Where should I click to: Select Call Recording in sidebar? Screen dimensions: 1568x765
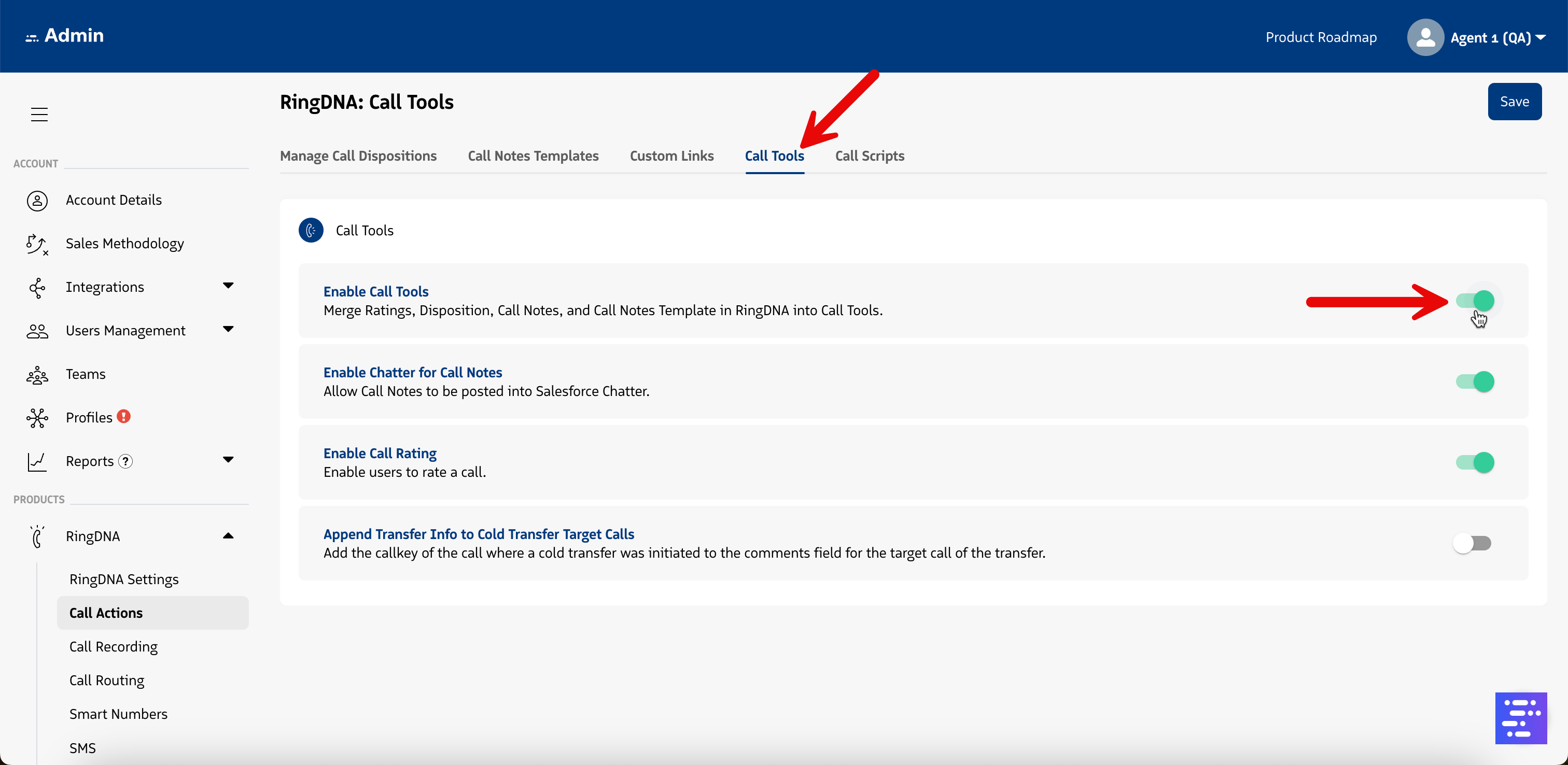pyautogui.click(x=113, y=647)
